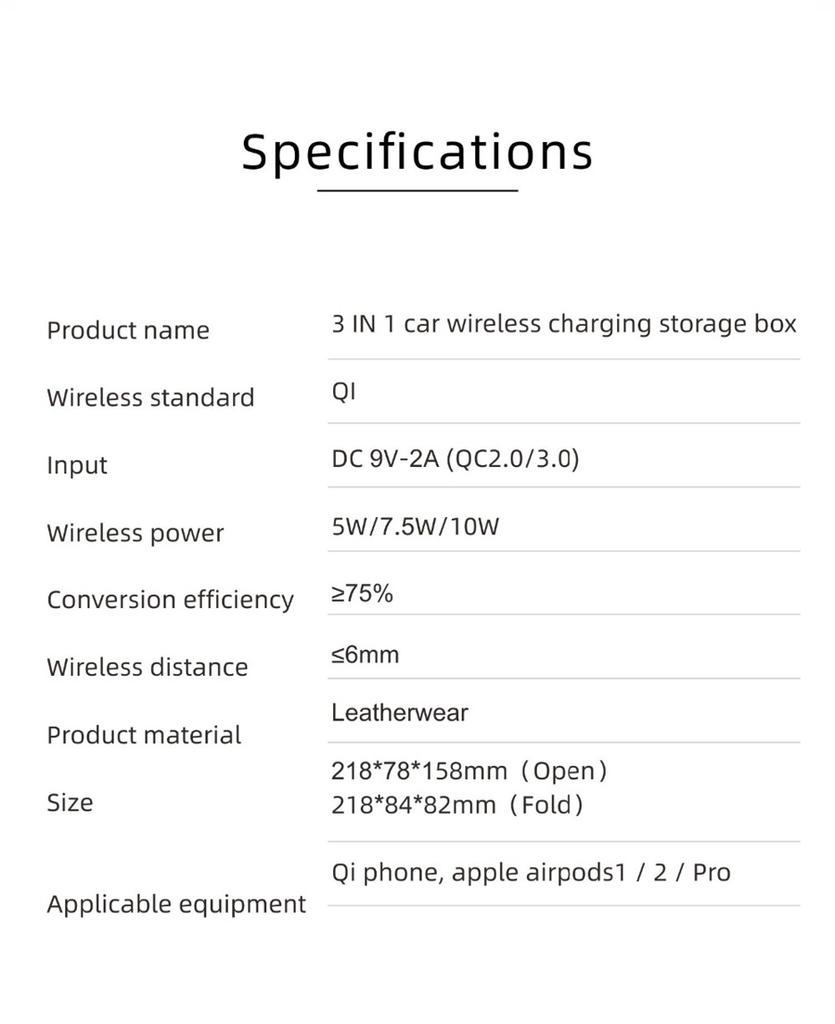Click the DC 9V-2A input value
The image size is (835, 1024).
click(455, 459)
